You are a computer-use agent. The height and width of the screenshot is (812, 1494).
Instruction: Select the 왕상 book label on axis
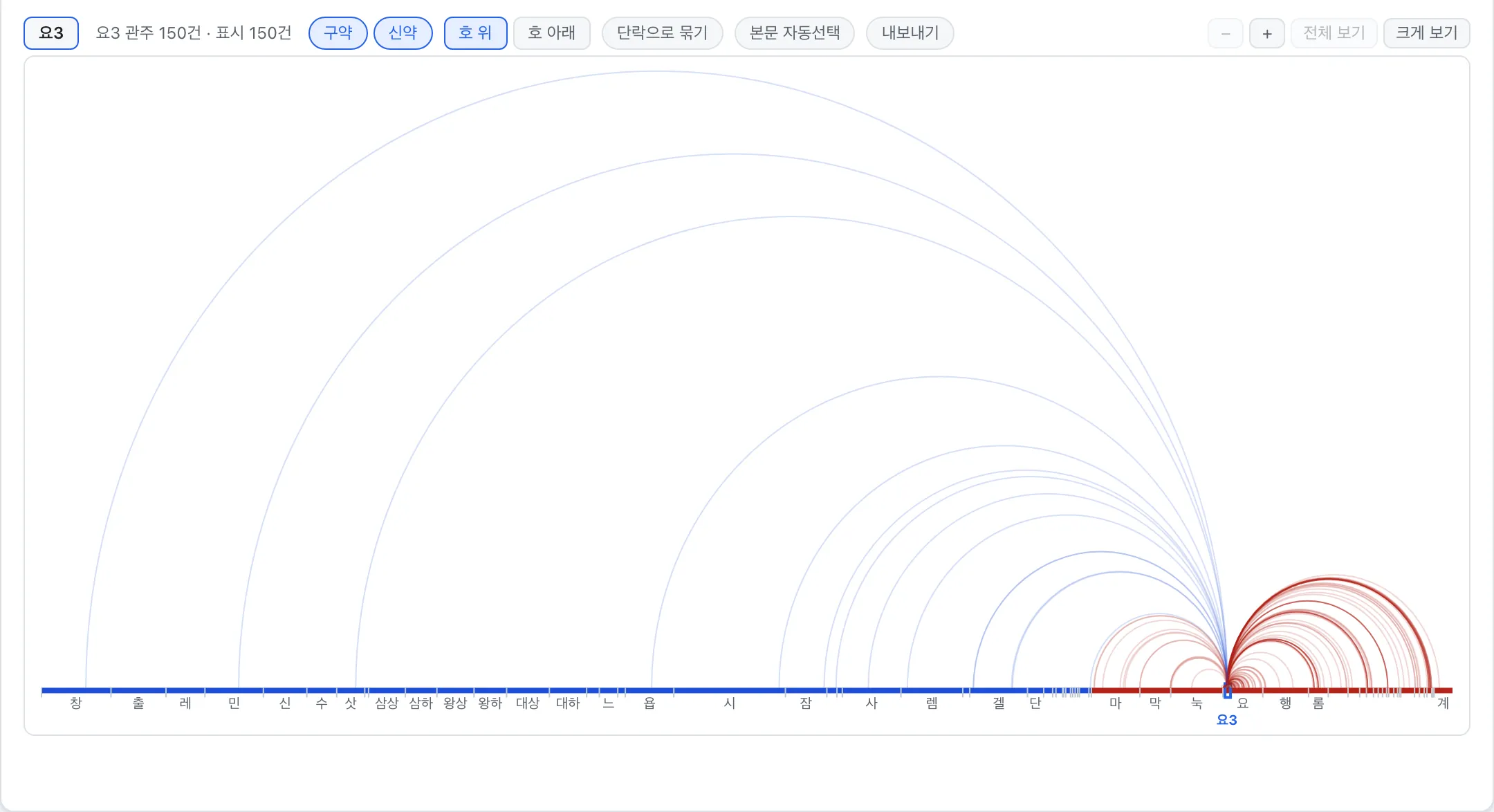click(456, 703)
